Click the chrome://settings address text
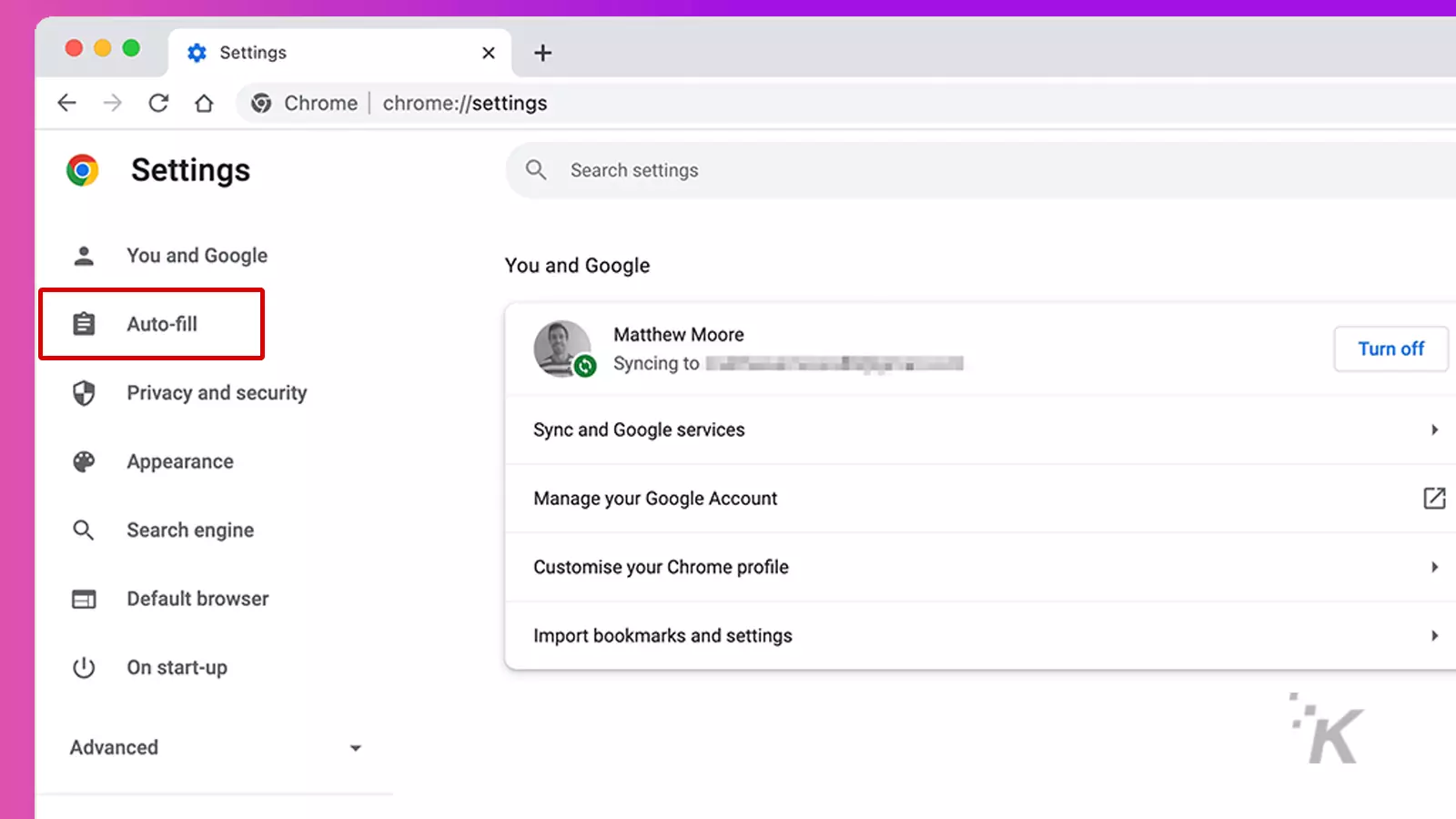Screen dimensions: 1456x819 click(x=465, y=103)
